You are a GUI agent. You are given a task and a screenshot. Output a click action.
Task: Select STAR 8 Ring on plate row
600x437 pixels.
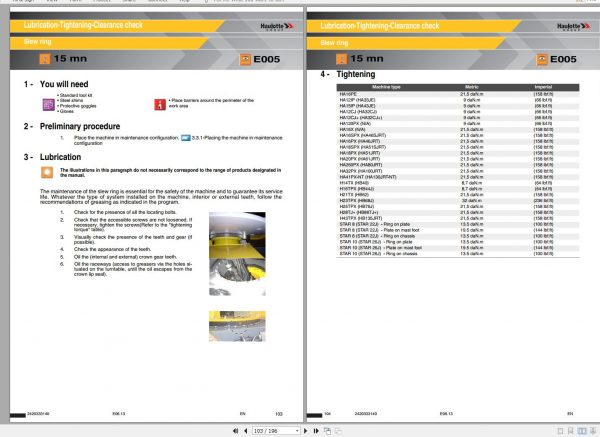click(458, 224)
